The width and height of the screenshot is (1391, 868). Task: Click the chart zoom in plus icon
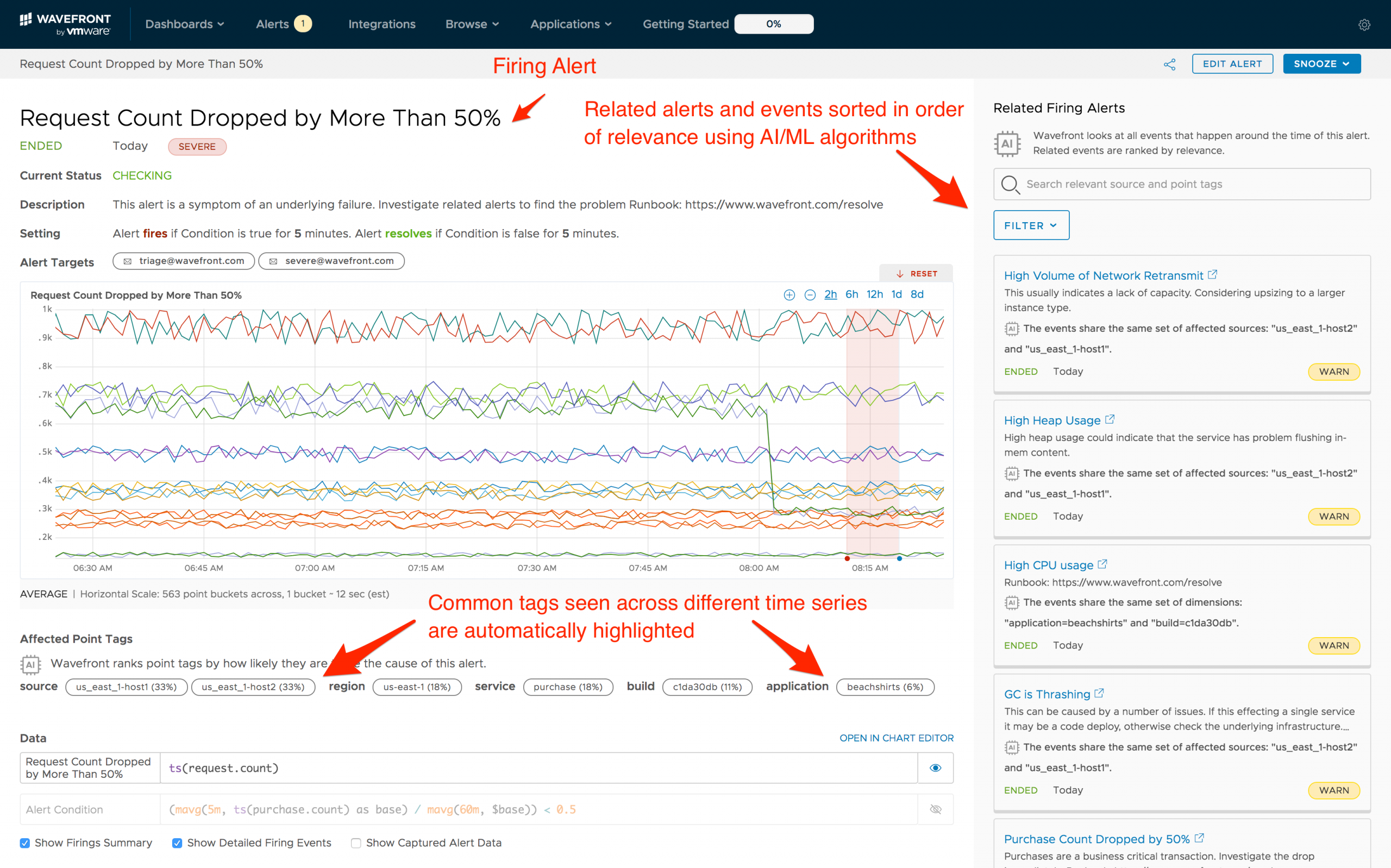(x=789, y=295)
